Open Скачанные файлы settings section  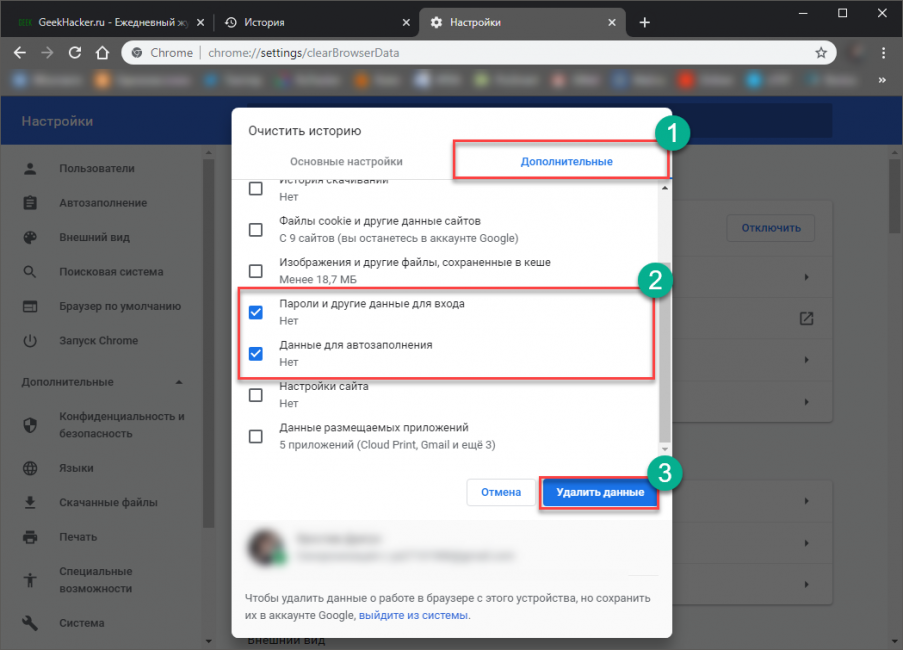[108, 503]
